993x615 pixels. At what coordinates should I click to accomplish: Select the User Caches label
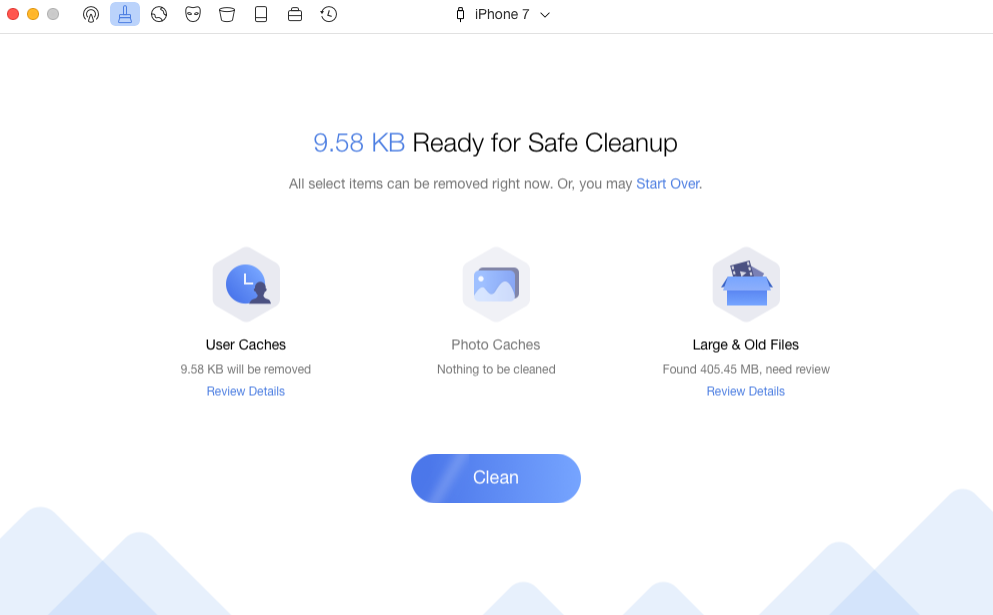(246, 345)
